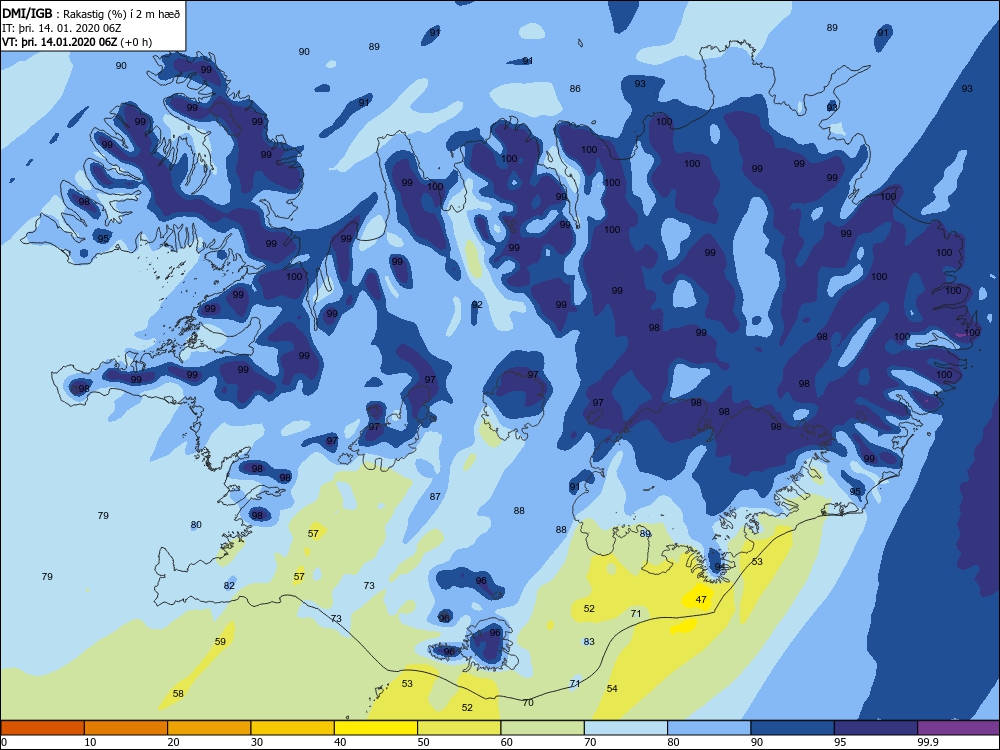
Task: Click the '82' humidity value on the map
Action: [x=229, y=585]
